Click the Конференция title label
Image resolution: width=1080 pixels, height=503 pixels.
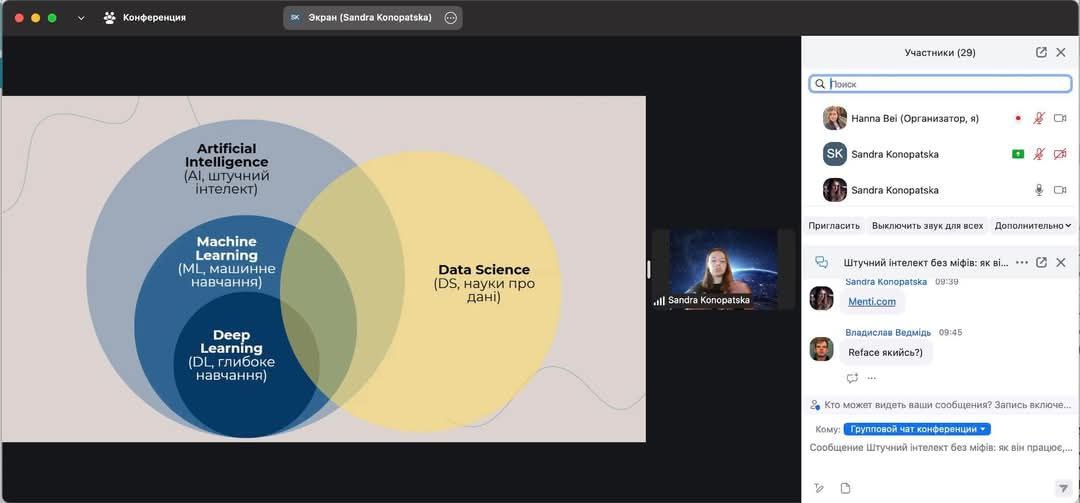click(154, 18)
